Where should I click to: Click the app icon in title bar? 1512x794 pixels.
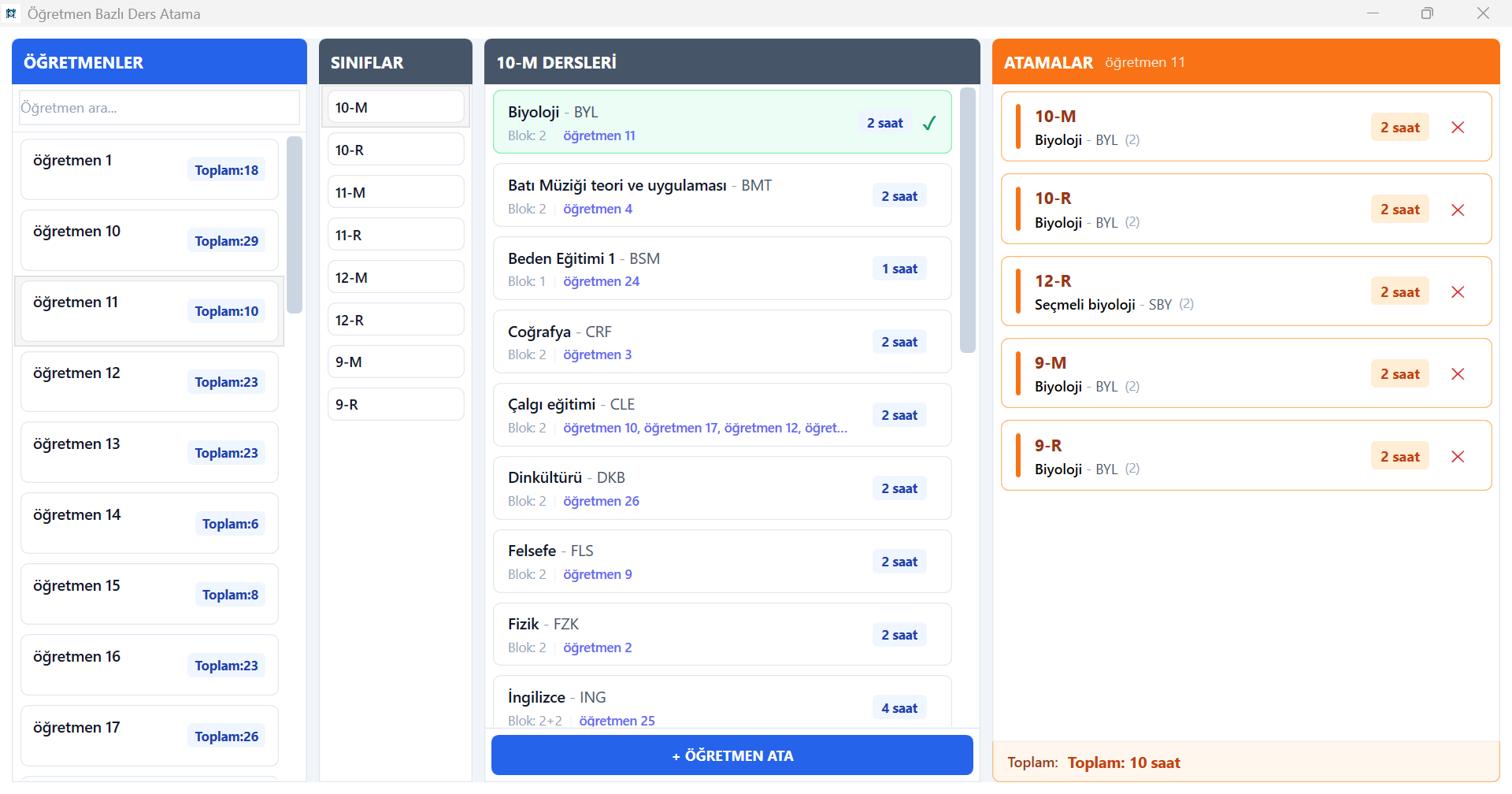(x=11, y=13)
